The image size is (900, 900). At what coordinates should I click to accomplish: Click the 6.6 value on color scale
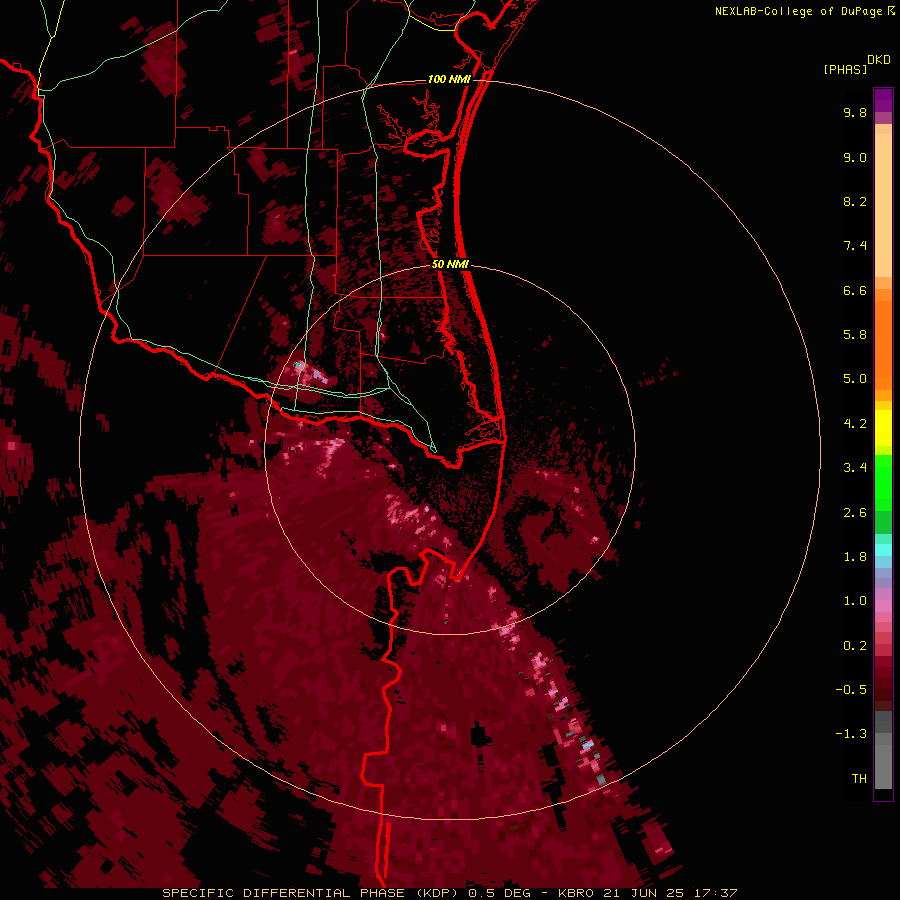click(x=855, y=290)
